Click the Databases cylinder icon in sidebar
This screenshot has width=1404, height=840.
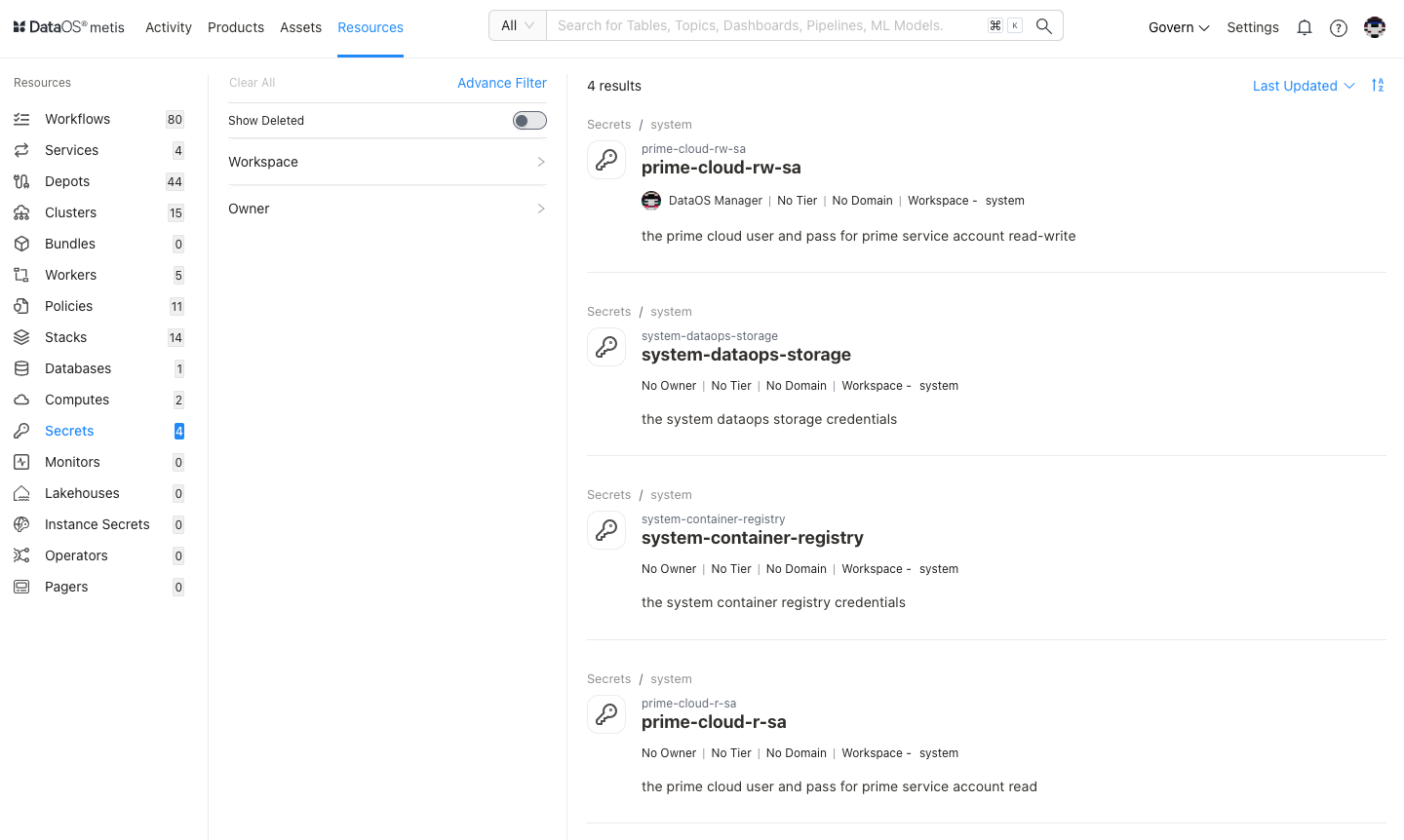[21, 368]
